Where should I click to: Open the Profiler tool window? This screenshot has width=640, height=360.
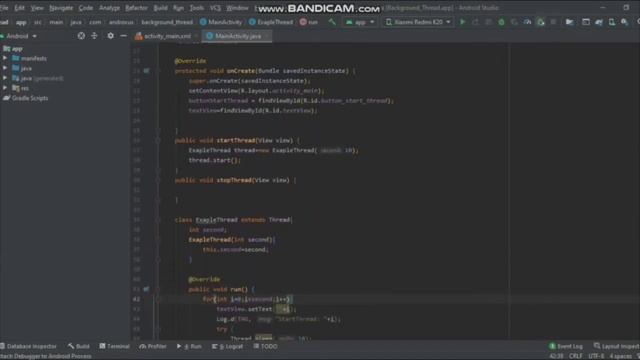(x=153, y=346)
